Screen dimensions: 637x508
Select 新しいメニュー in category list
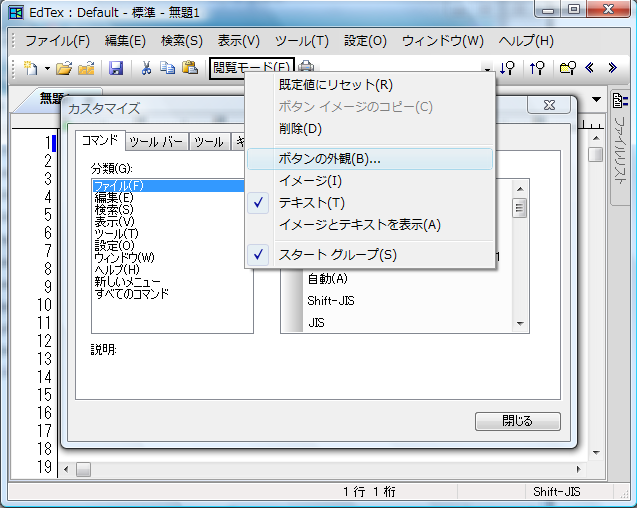(x=128, y=281)
